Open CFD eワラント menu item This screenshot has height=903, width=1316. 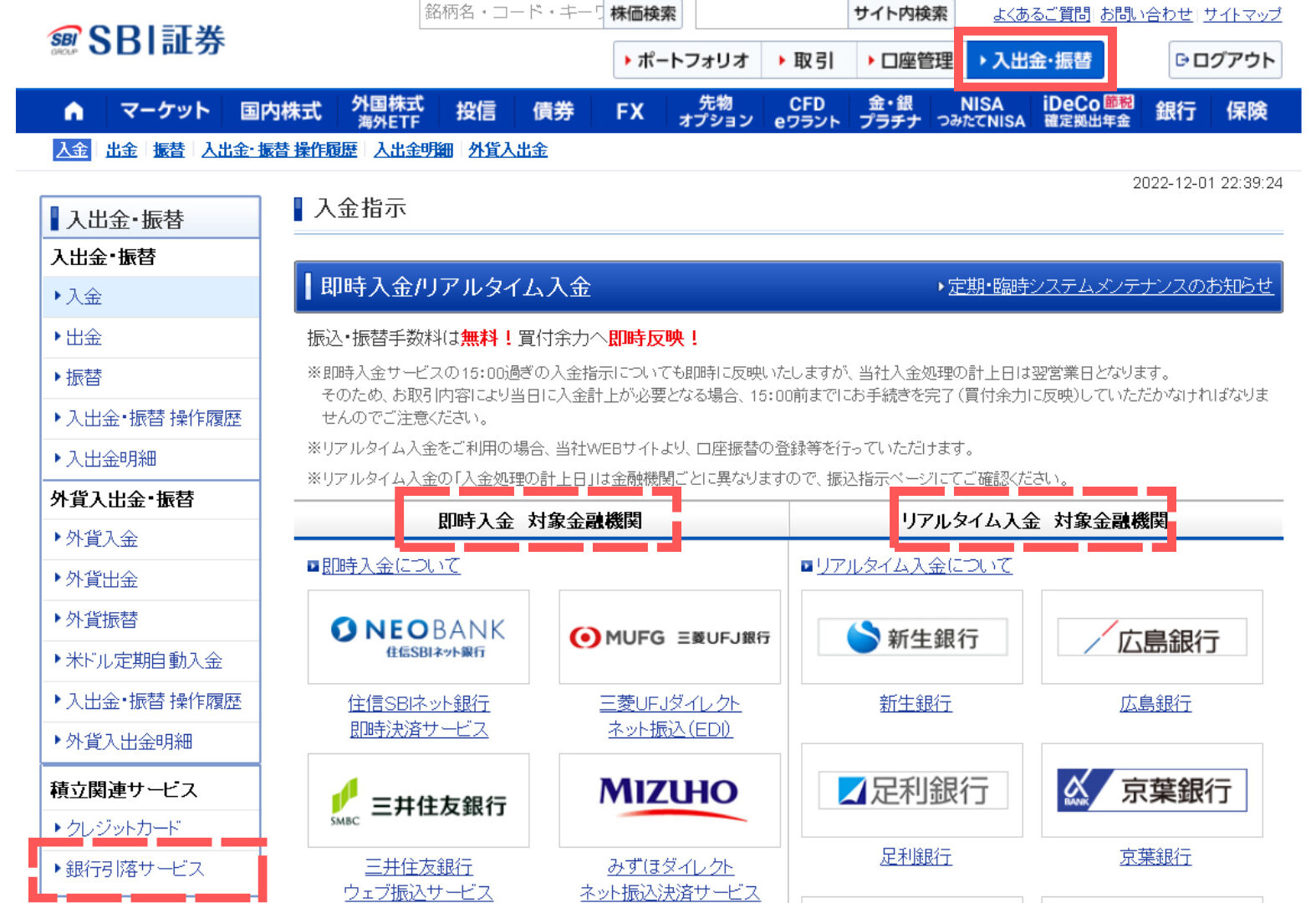click(807, 110)
